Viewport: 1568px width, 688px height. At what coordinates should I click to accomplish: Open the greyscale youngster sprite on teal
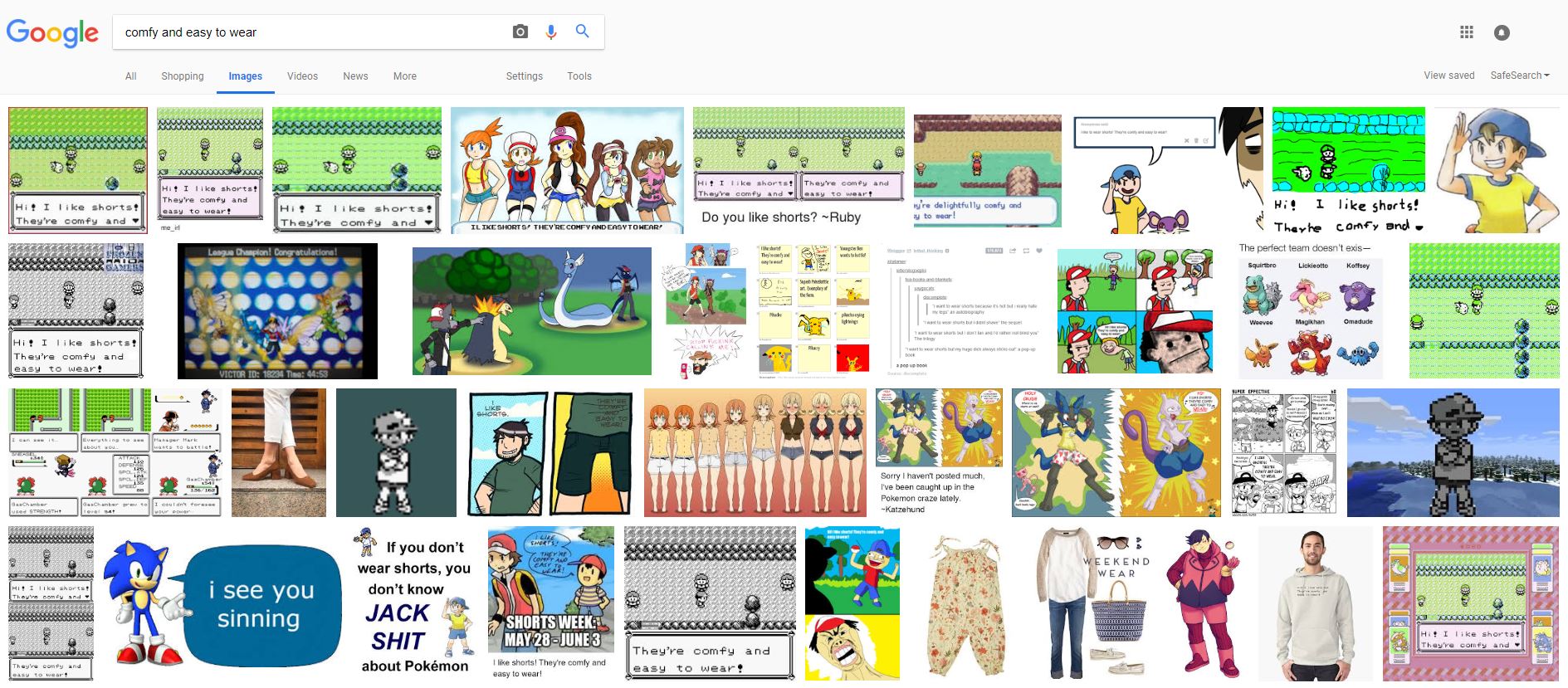[396, 452]
